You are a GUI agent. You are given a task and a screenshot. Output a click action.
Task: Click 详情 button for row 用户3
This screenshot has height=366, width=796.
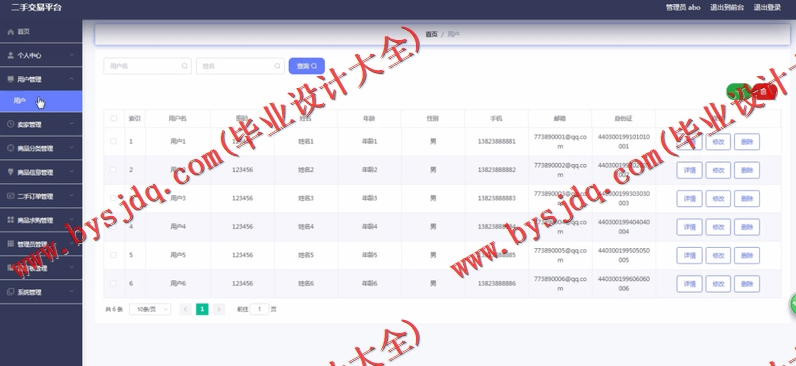pyautogui.click(x=689, y=198)
